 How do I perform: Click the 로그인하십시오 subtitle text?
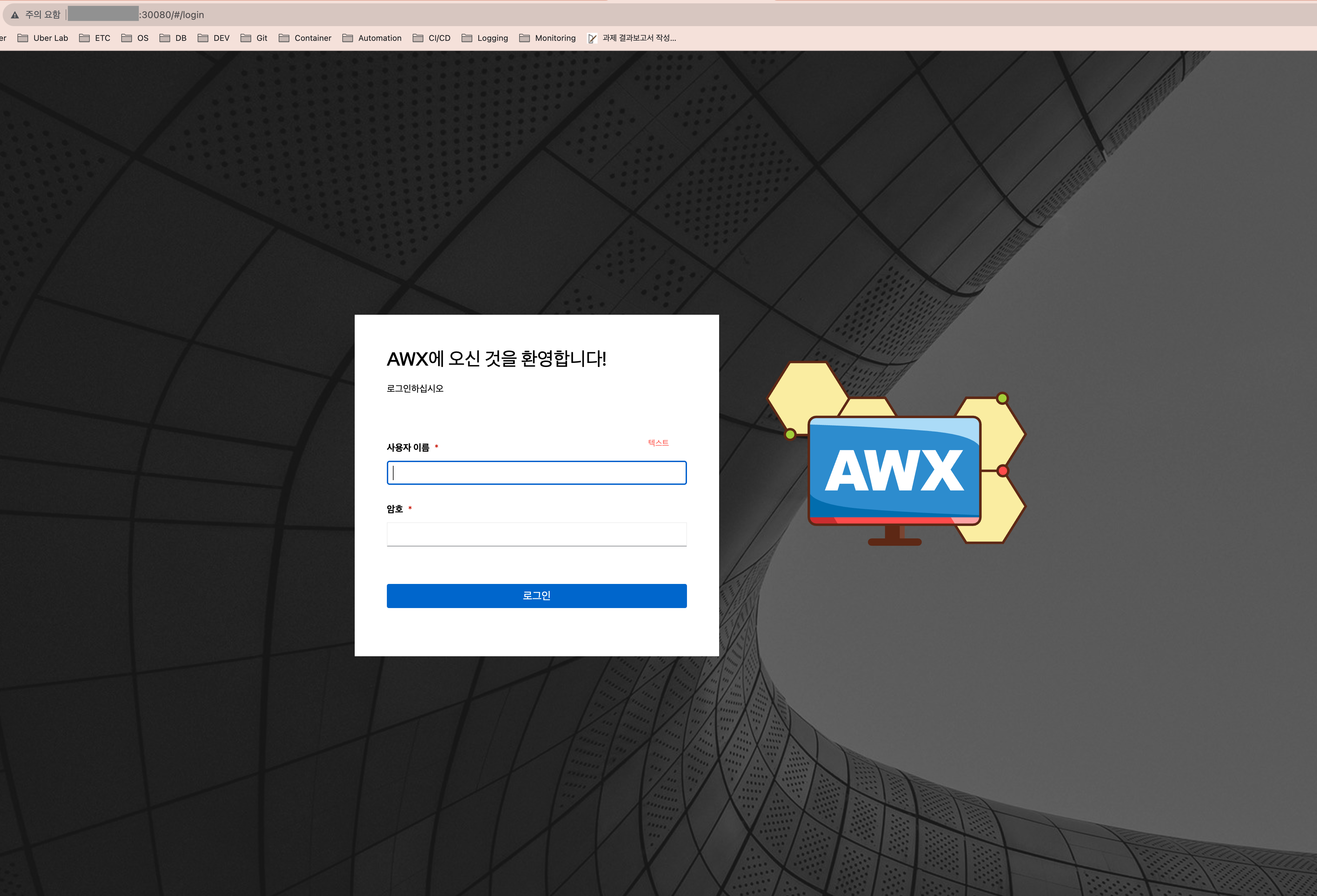pyautogui.click(x=415, y=388)
